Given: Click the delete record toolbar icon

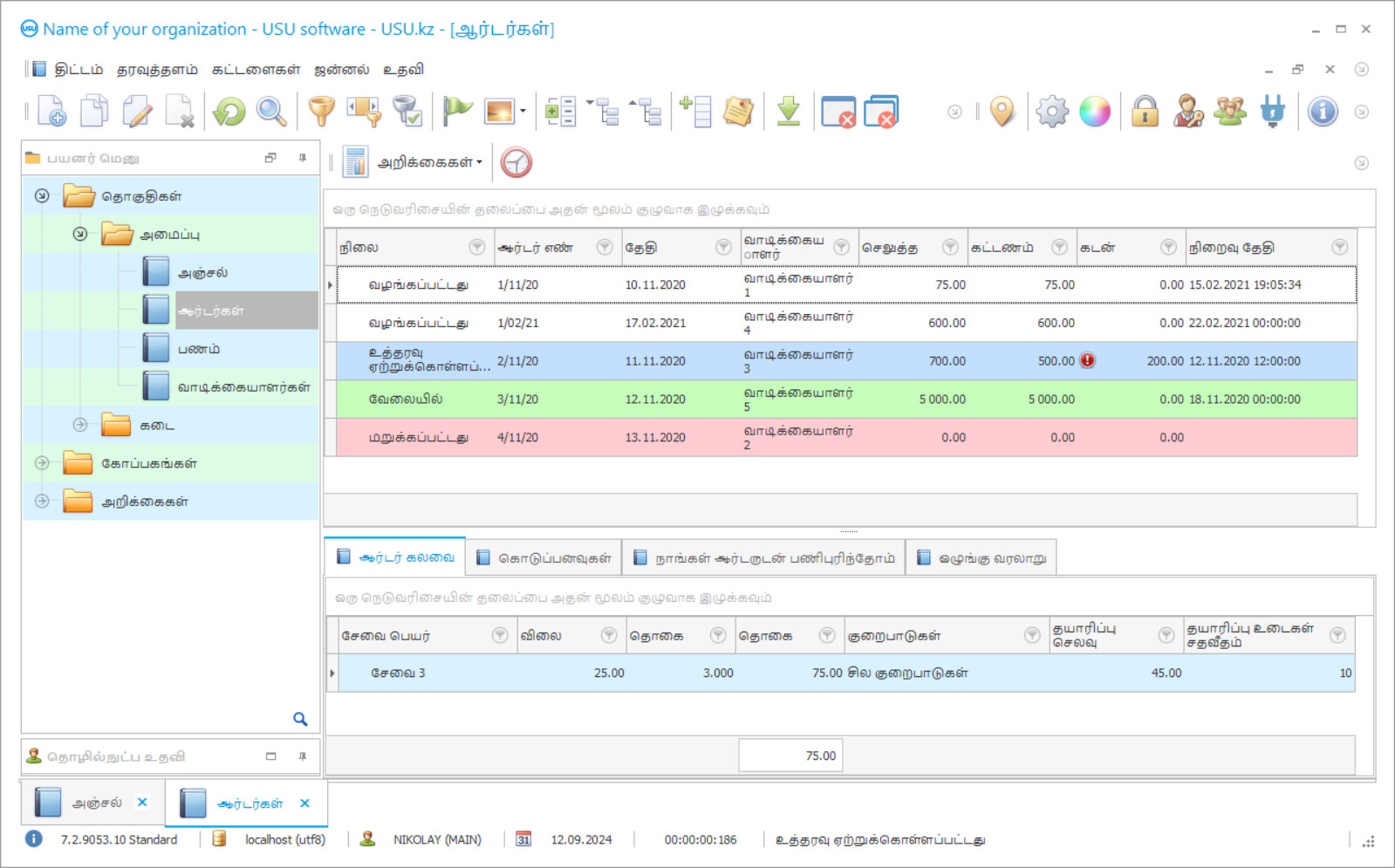Looking at the screenshot, I should [x=179, y=112].
